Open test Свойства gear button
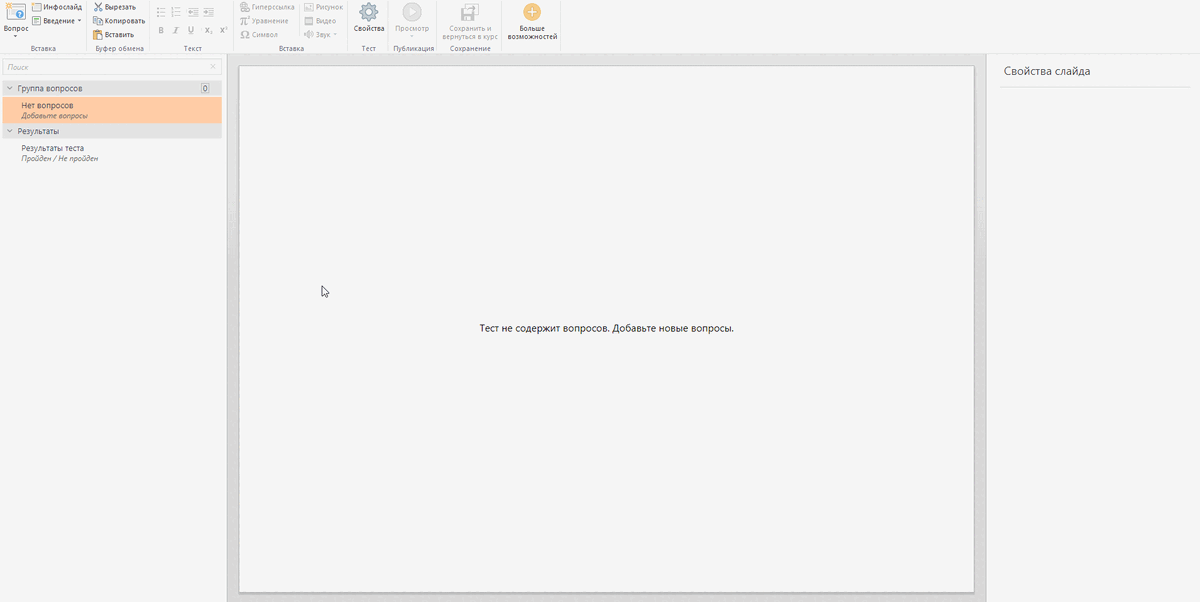 tap(369, 18)
